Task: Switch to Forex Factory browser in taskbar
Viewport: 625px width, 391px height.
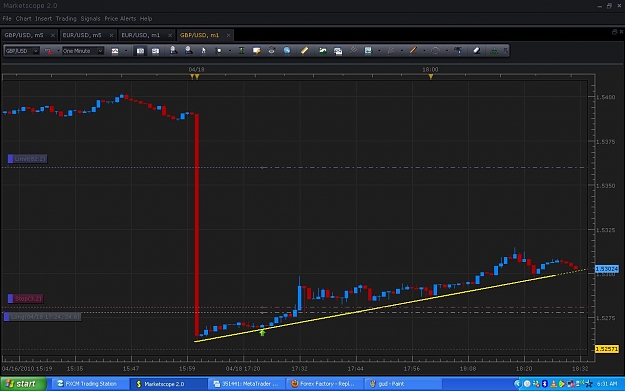Action: tap(325, 384)
